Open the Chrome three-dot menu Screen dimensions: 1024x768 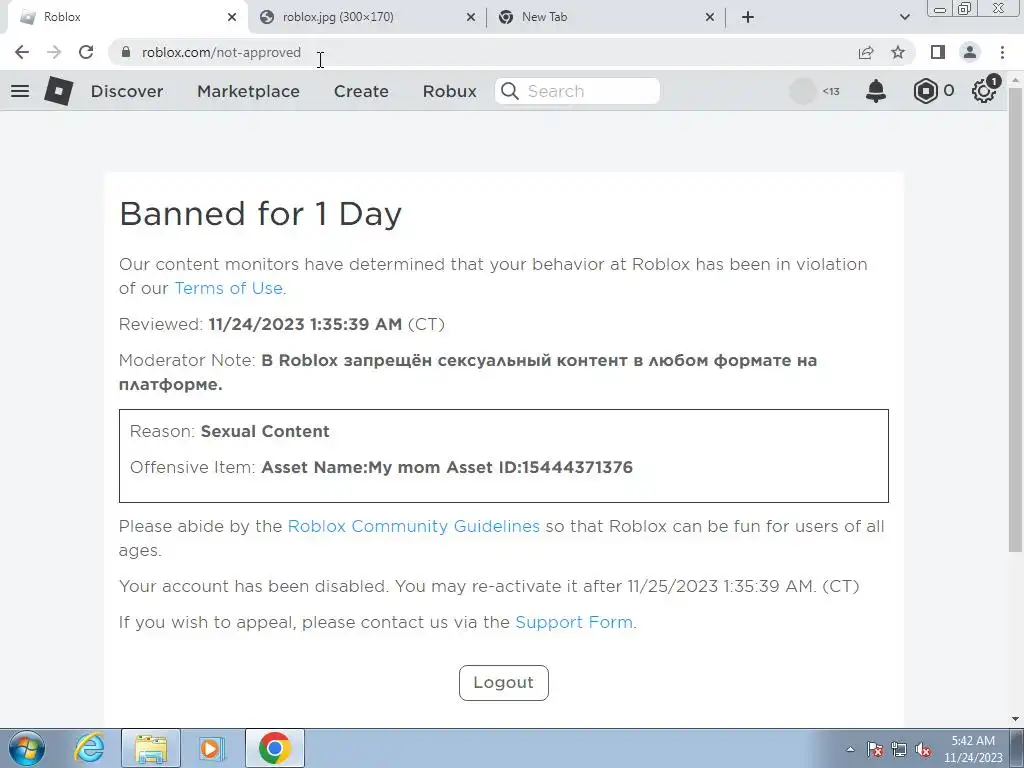point(1002,52)
